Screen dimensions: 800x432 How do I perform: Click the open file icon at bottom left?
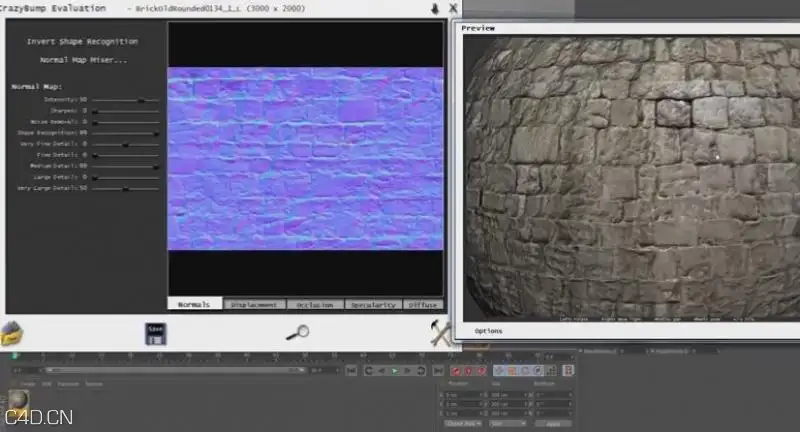(12, 334)
